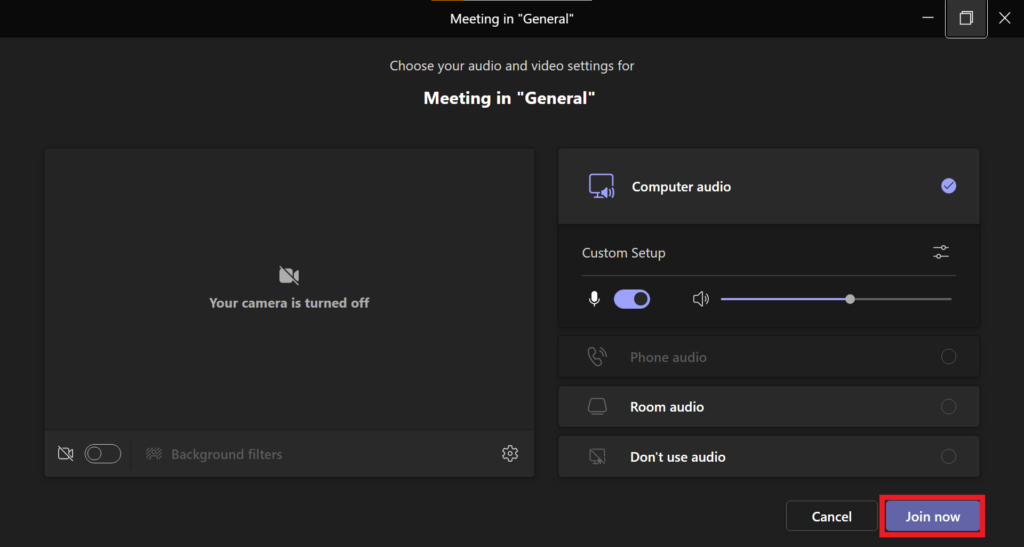
Task: Open Background filters
Action: pos(214,454)
